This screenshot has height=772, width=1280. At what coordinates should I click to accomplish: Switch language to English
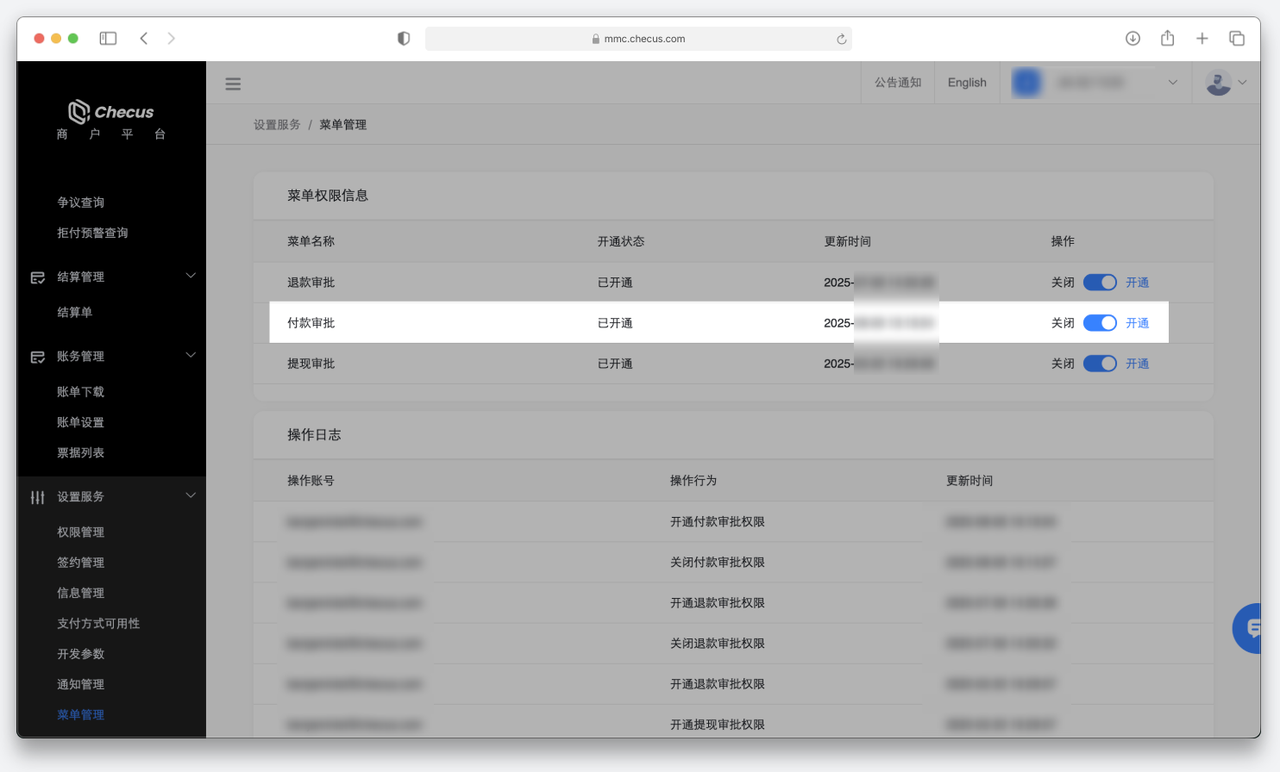[966, 83]
